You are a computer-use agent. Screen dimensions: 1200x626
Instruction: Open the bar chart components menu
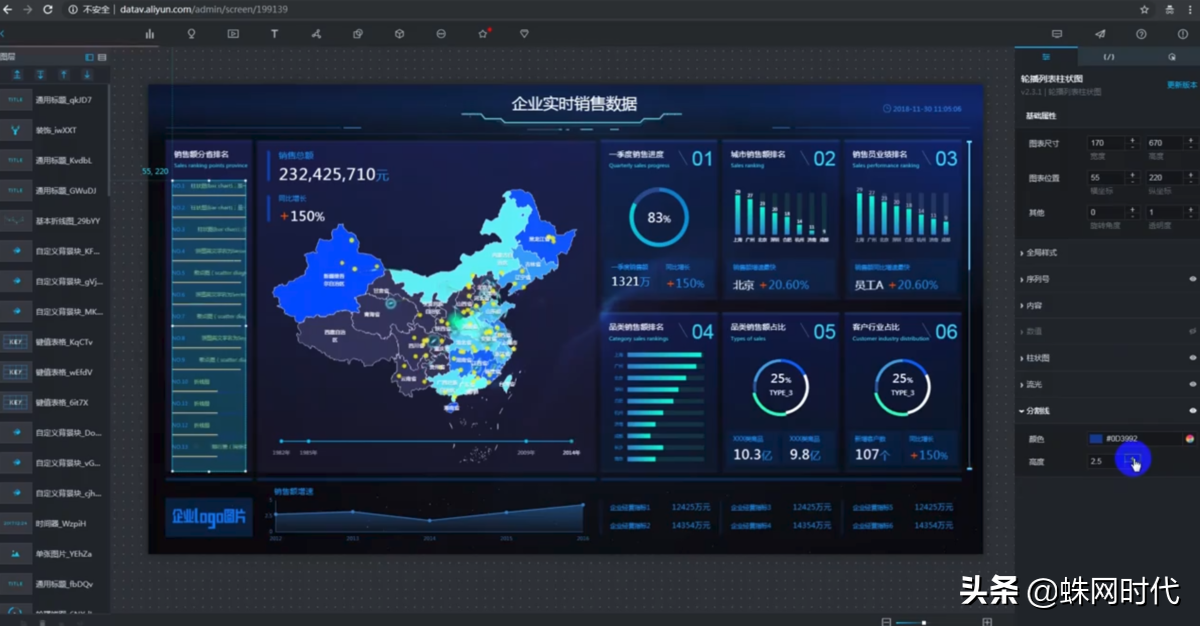pos(150,33)
